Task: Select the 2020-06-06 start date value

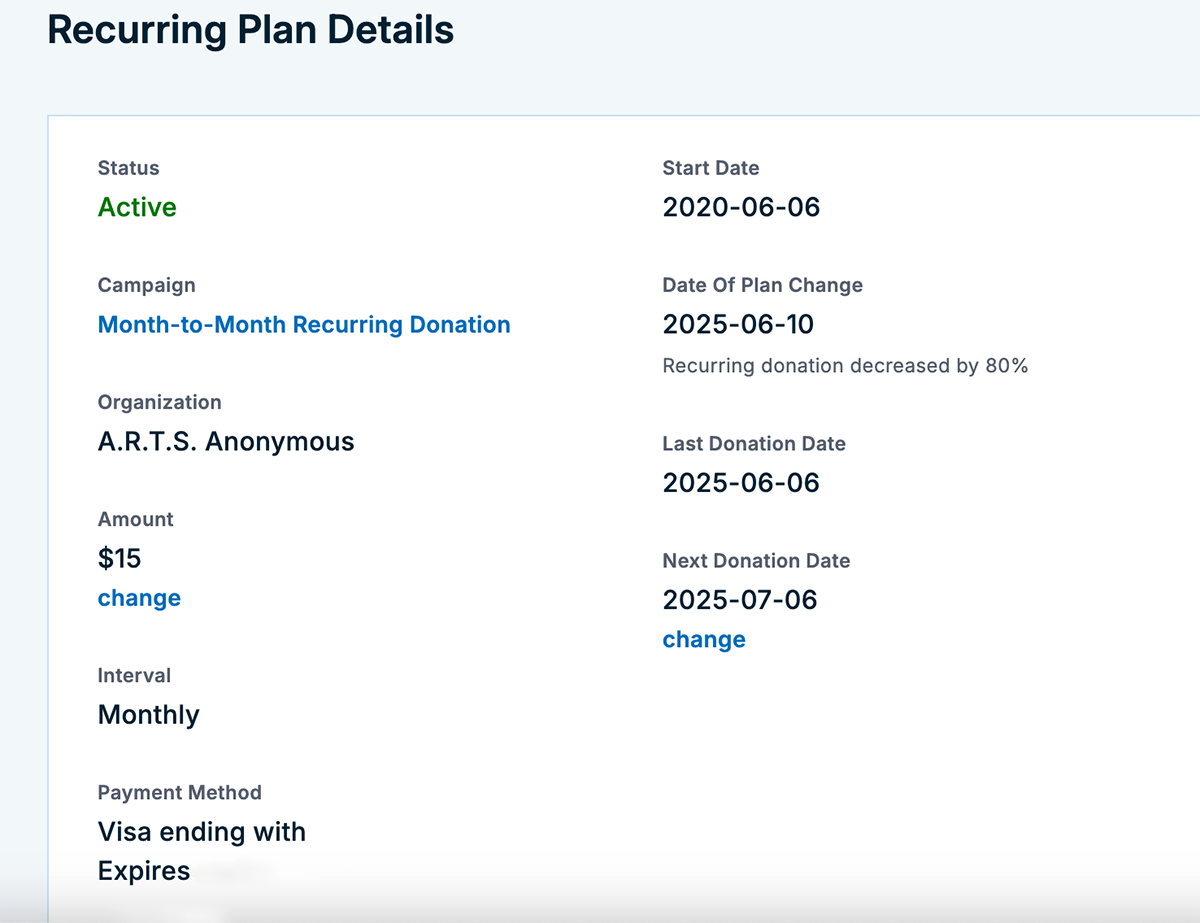Action: point(741,207)
